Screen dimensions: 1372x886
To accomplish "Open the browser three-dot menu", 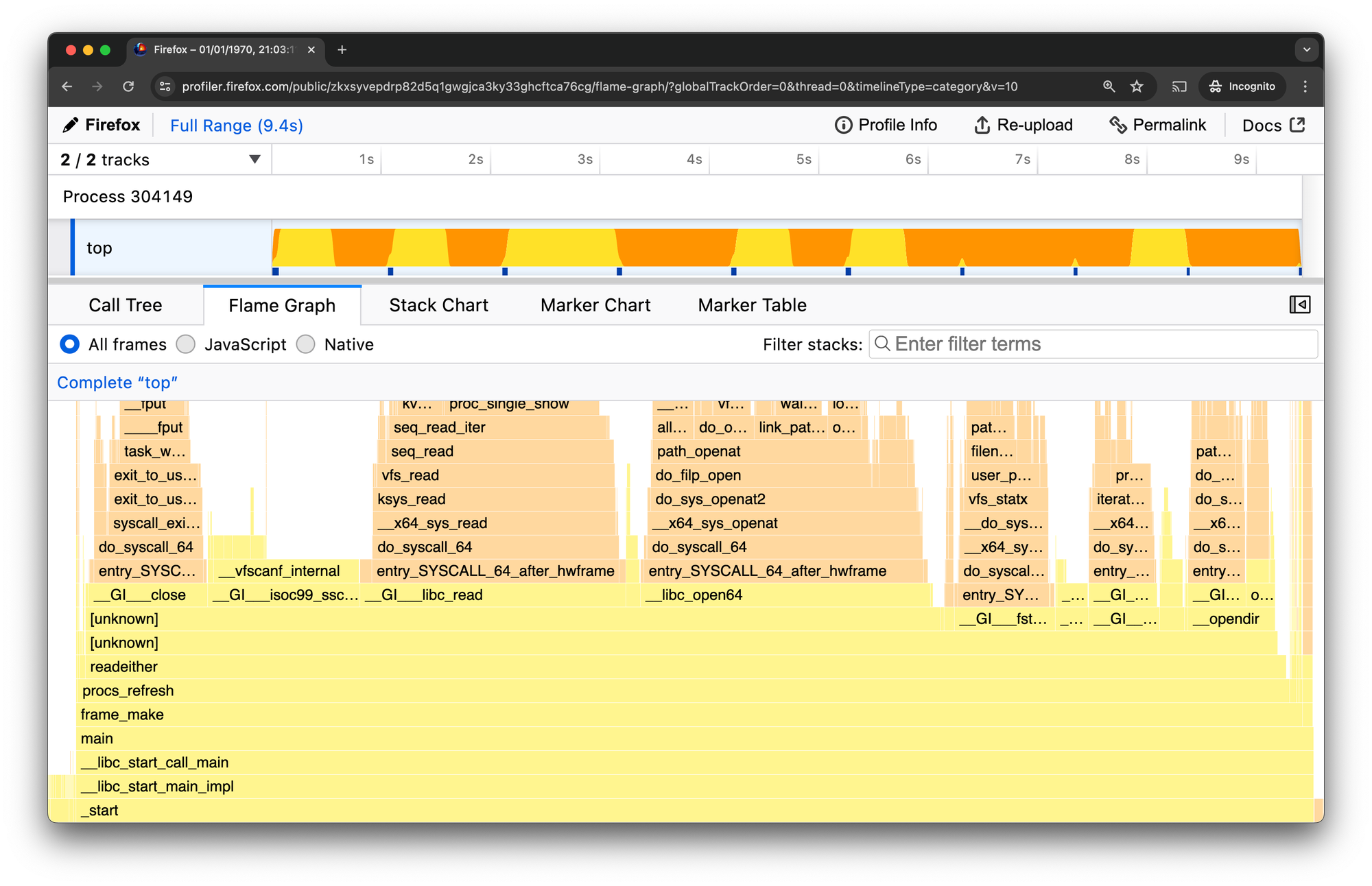I will (x=1305, y=86).
